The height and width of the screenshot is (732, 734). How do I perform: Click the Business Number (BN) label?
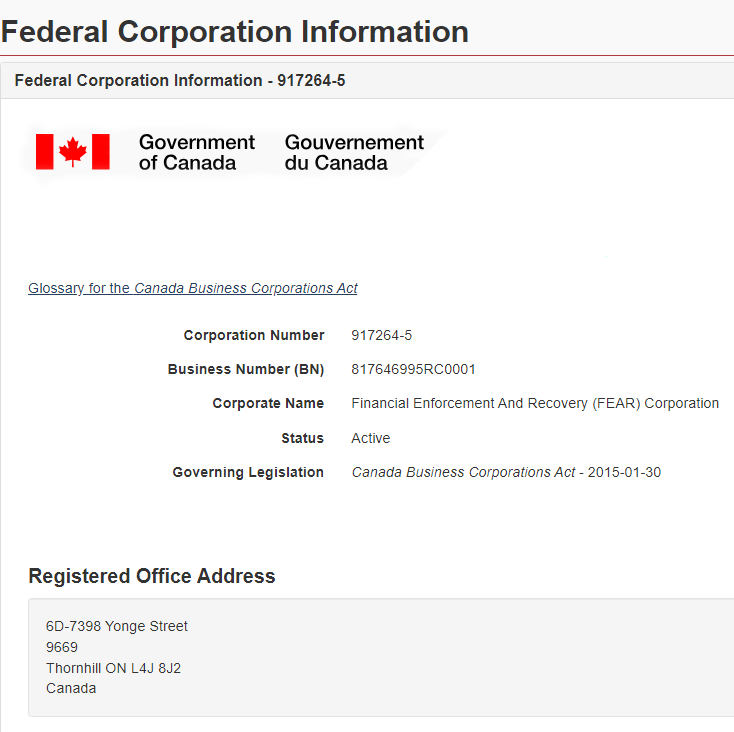point(246,369)
